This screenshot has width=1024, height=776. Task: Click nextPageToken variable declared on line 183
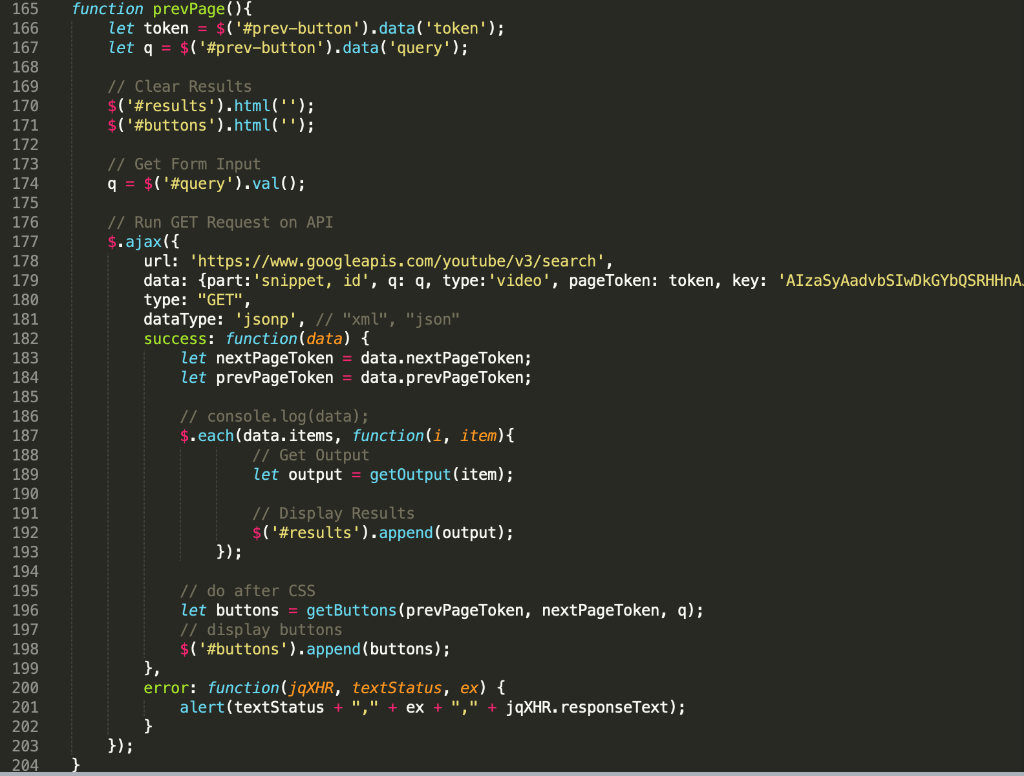274,359
